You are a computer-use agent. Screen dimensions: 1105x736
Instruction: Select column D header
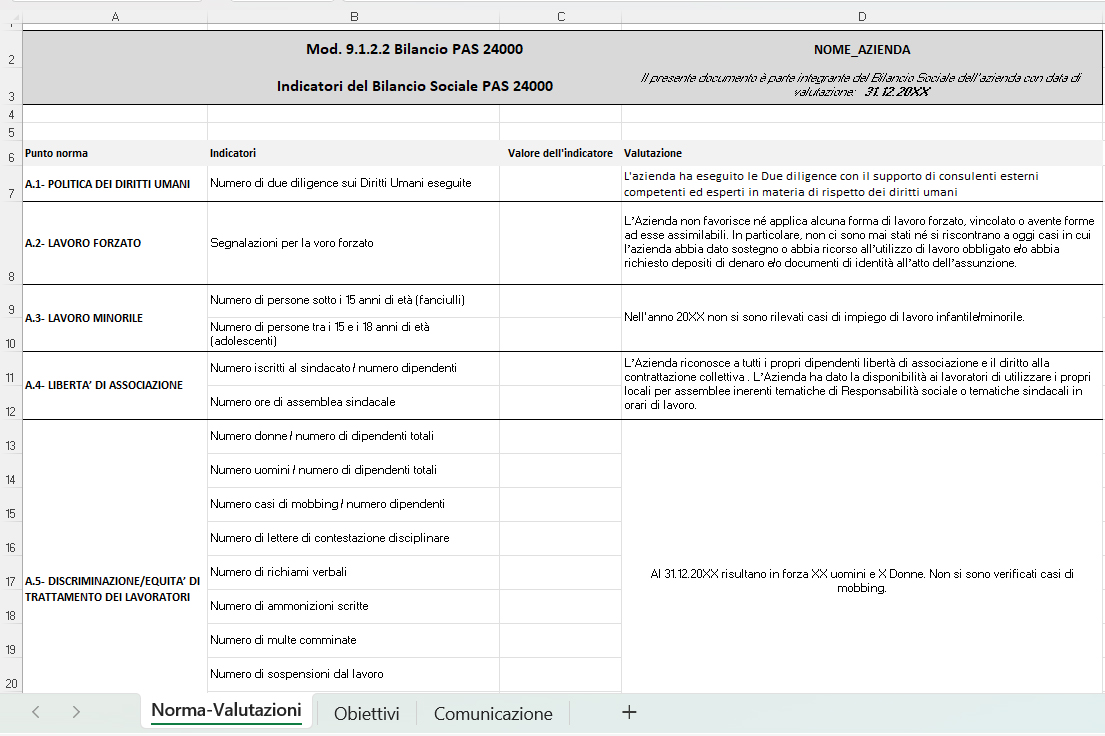(x=862, y=16)
